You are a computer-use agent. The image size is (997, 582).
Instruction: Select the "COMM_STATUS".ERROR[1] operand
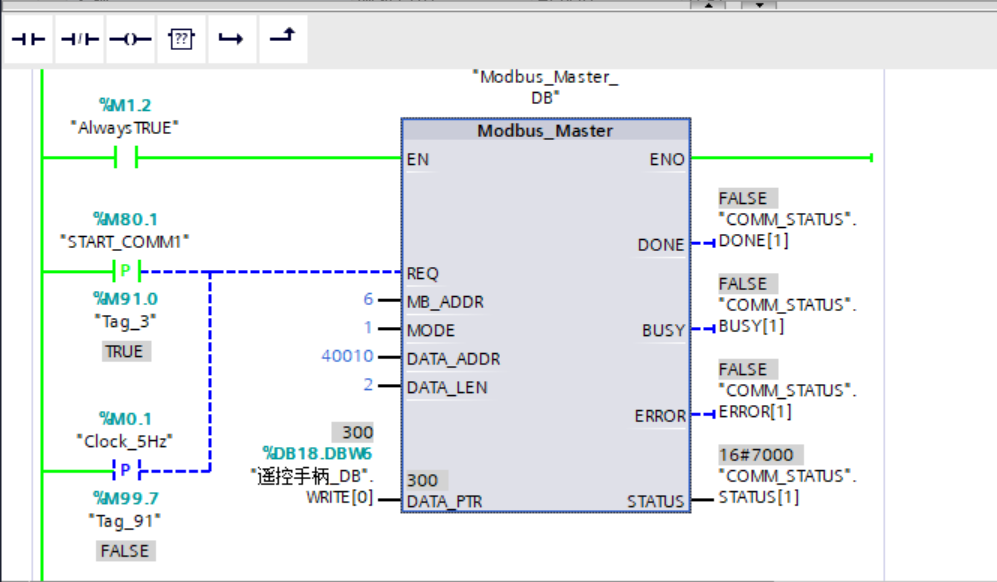[x=787, y=401]
